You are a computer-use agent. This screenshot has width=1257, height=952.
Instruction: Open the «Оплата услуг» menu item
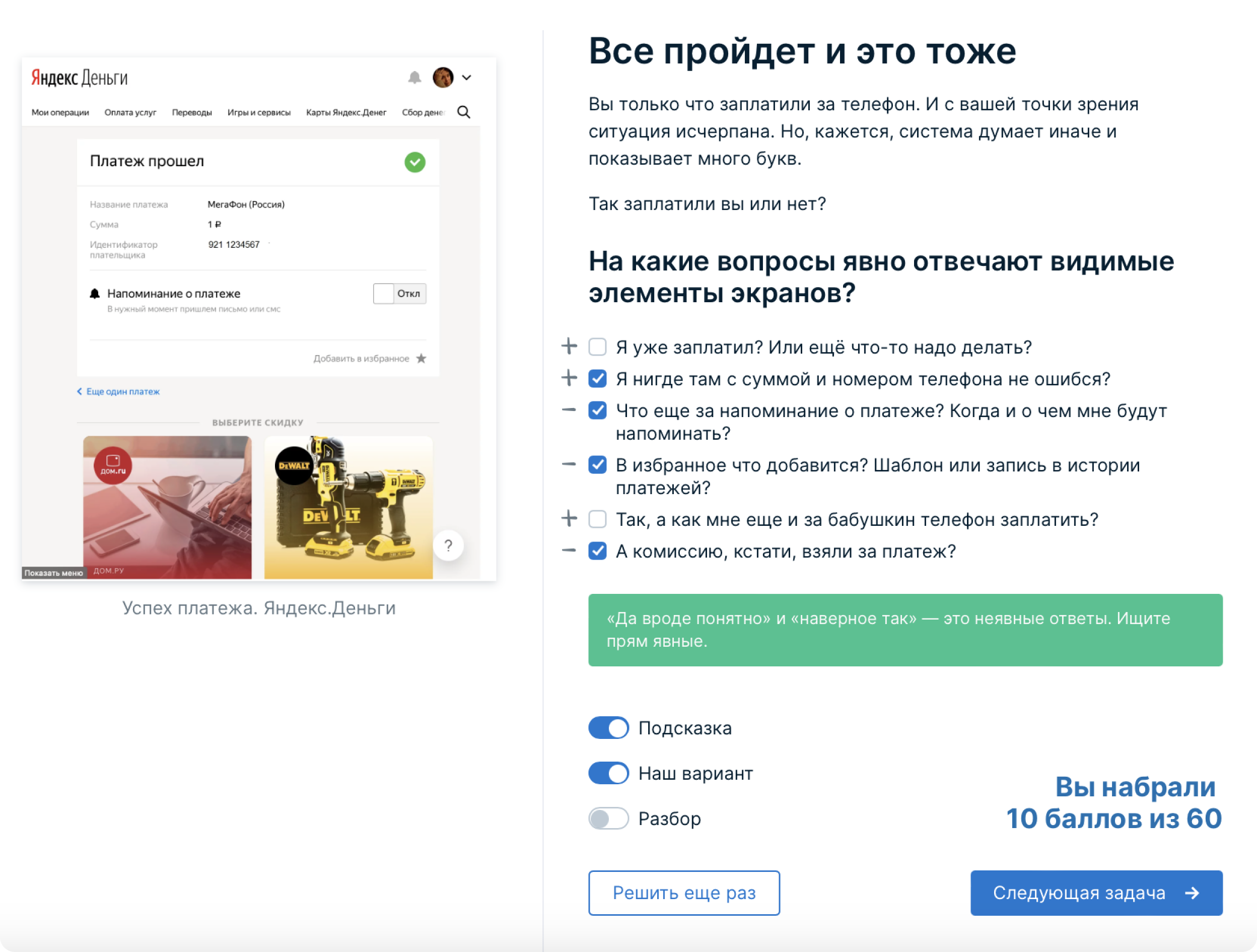tap(130, 112)
